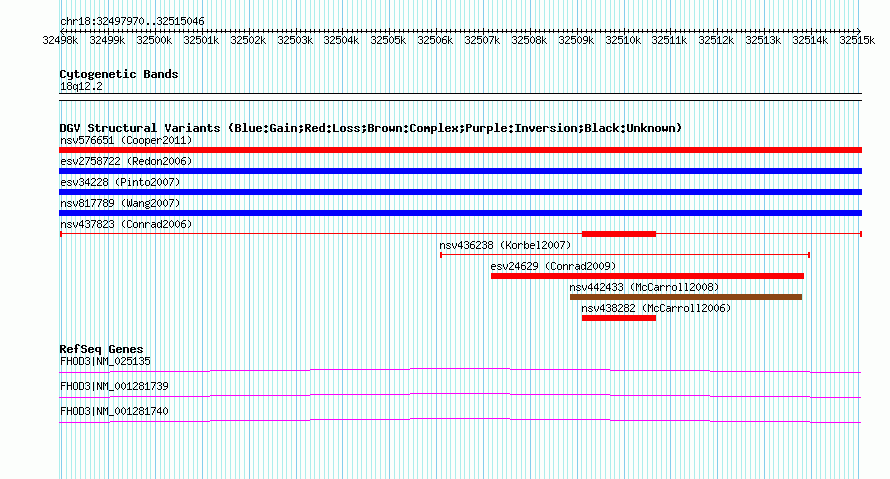Open the nsv437823 (Conrad2006) variant label
The height and width of the screenshot is (479, 890).
coord(126,224)
